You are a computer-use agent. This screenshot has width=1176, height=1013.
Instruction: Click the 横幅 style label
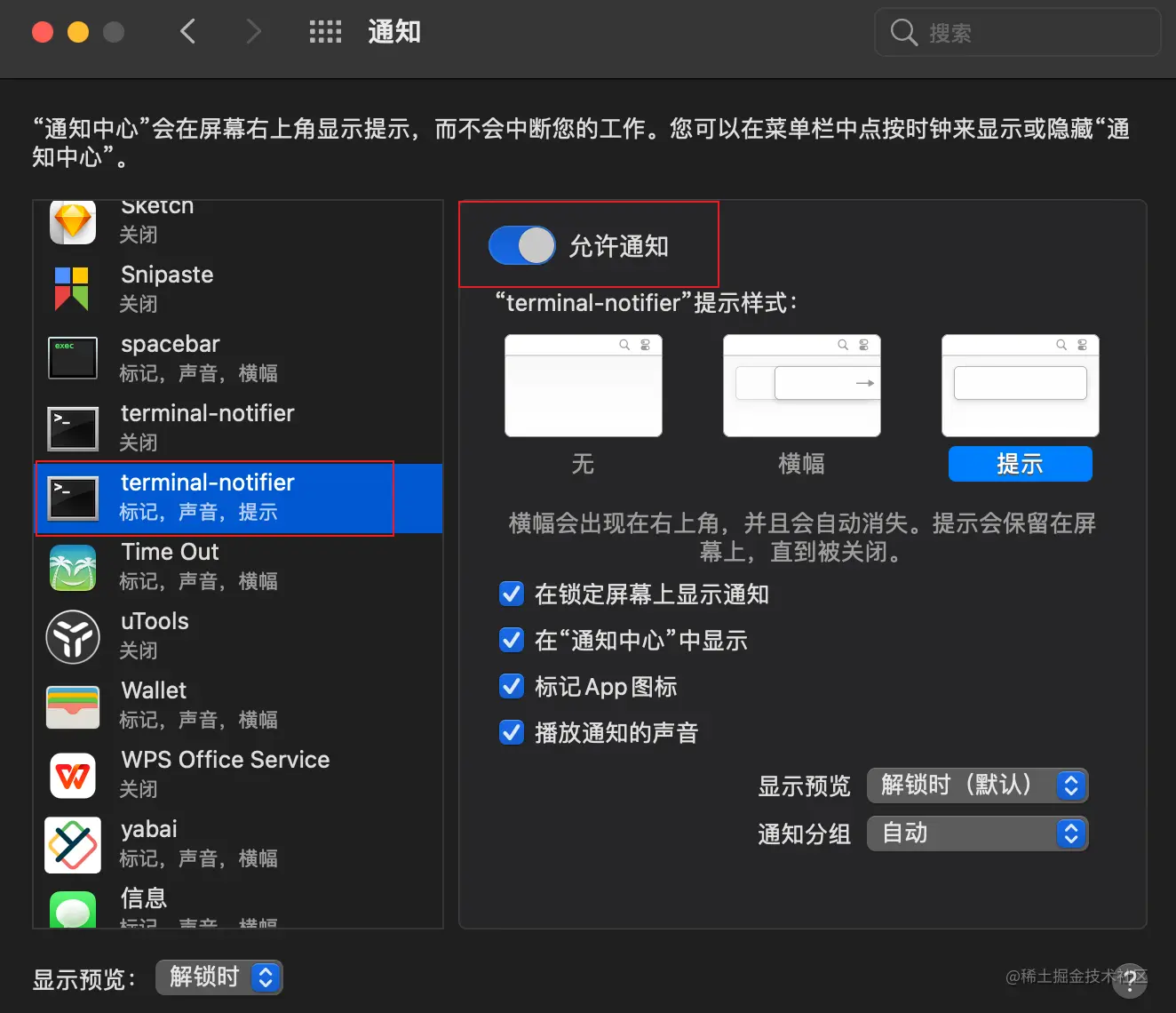801,464
